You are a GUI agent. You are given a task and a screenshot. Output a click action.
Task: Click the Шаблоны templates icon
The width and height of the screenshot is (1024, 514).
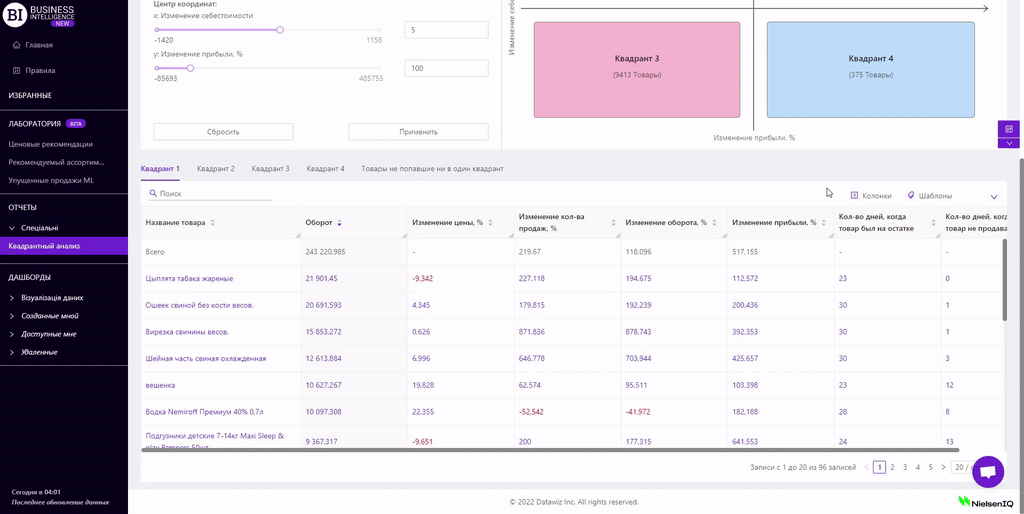(x=911, y=196)
